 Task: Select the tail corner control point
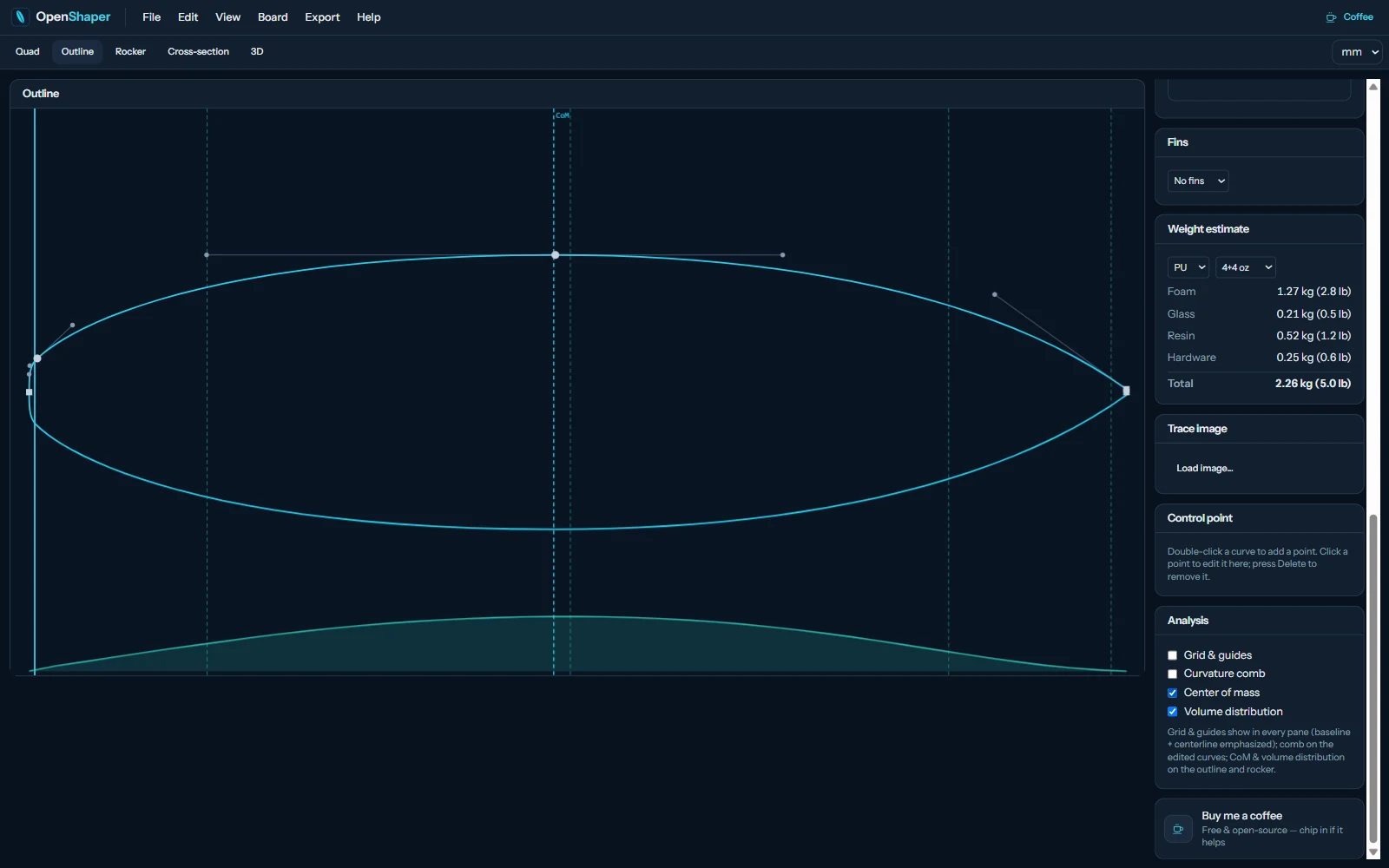point(37,358)
